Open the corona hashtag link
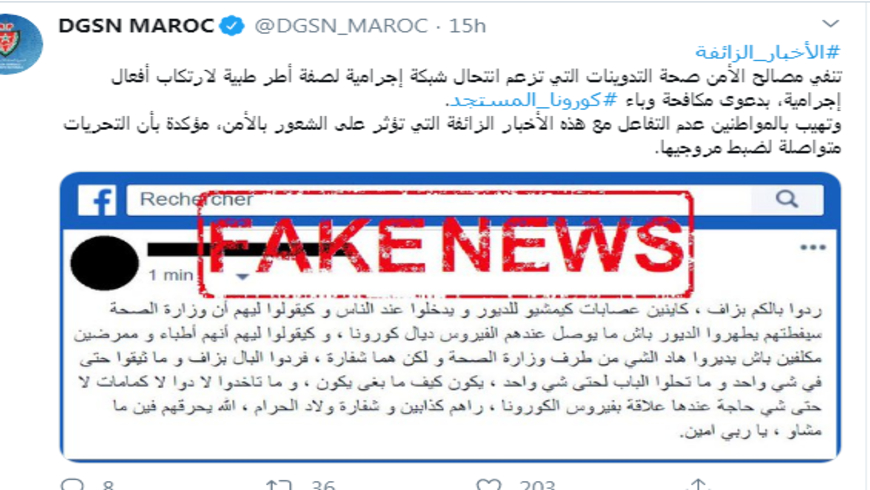This screenshot has width=870, height=490. pos(532,100)
